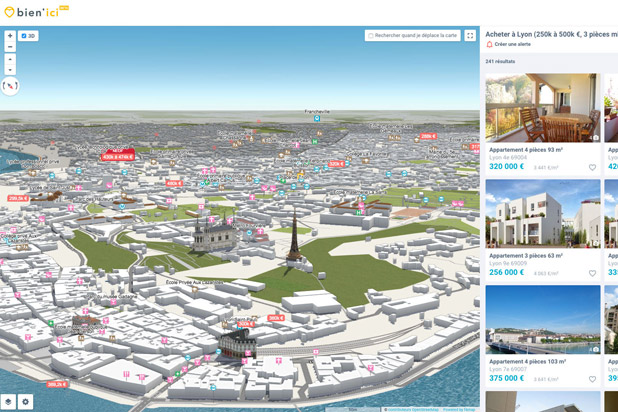Click the 256 000 € price
618x412 pixels.
tap(506, 272)
